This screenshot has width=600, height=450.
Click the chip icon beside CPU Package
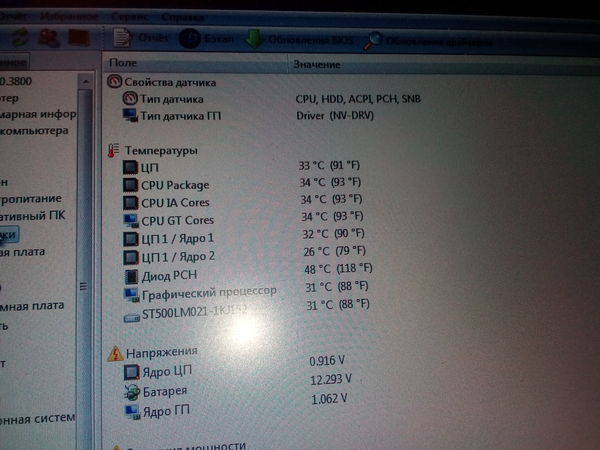pos(130,185)
